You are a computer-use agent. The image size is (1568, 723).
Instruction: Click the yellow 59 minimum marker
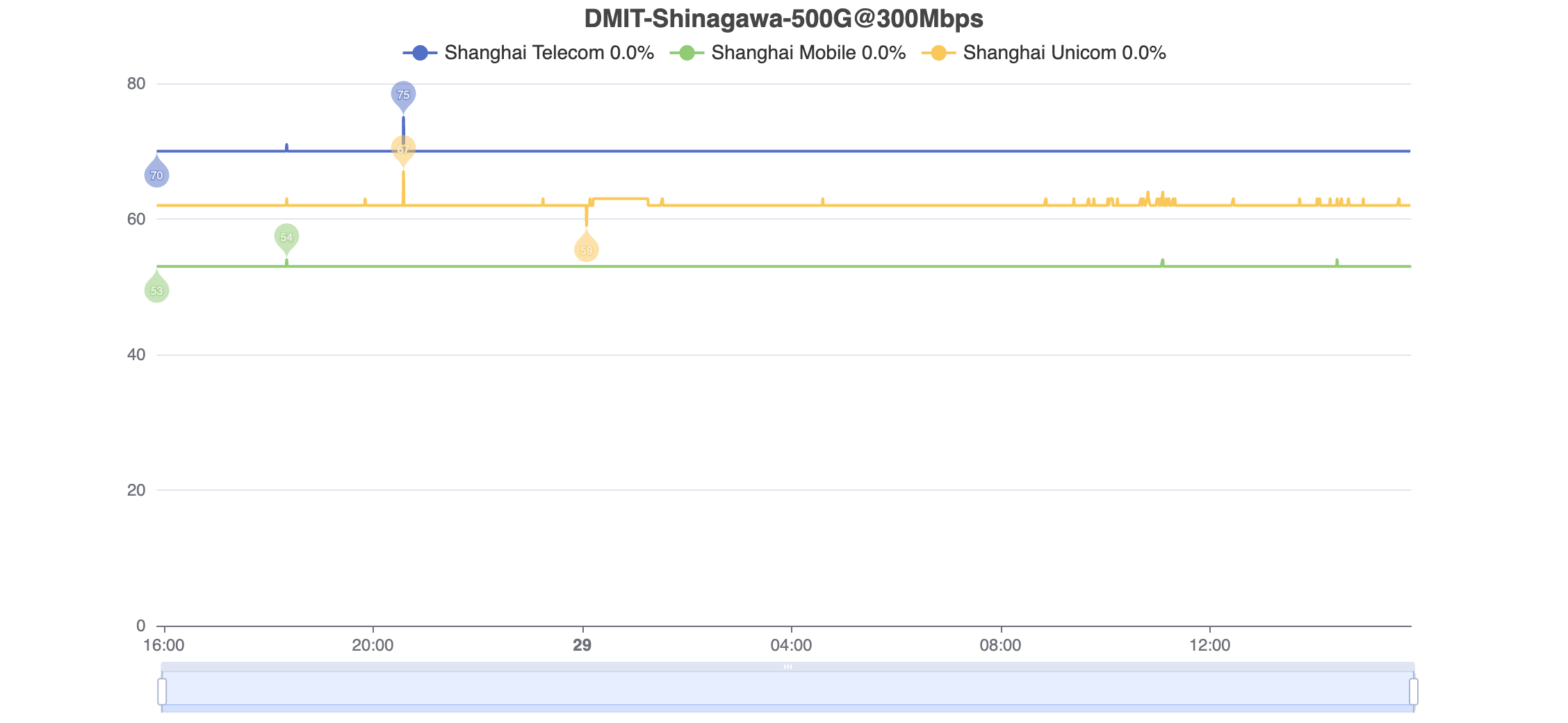[587, 250]
